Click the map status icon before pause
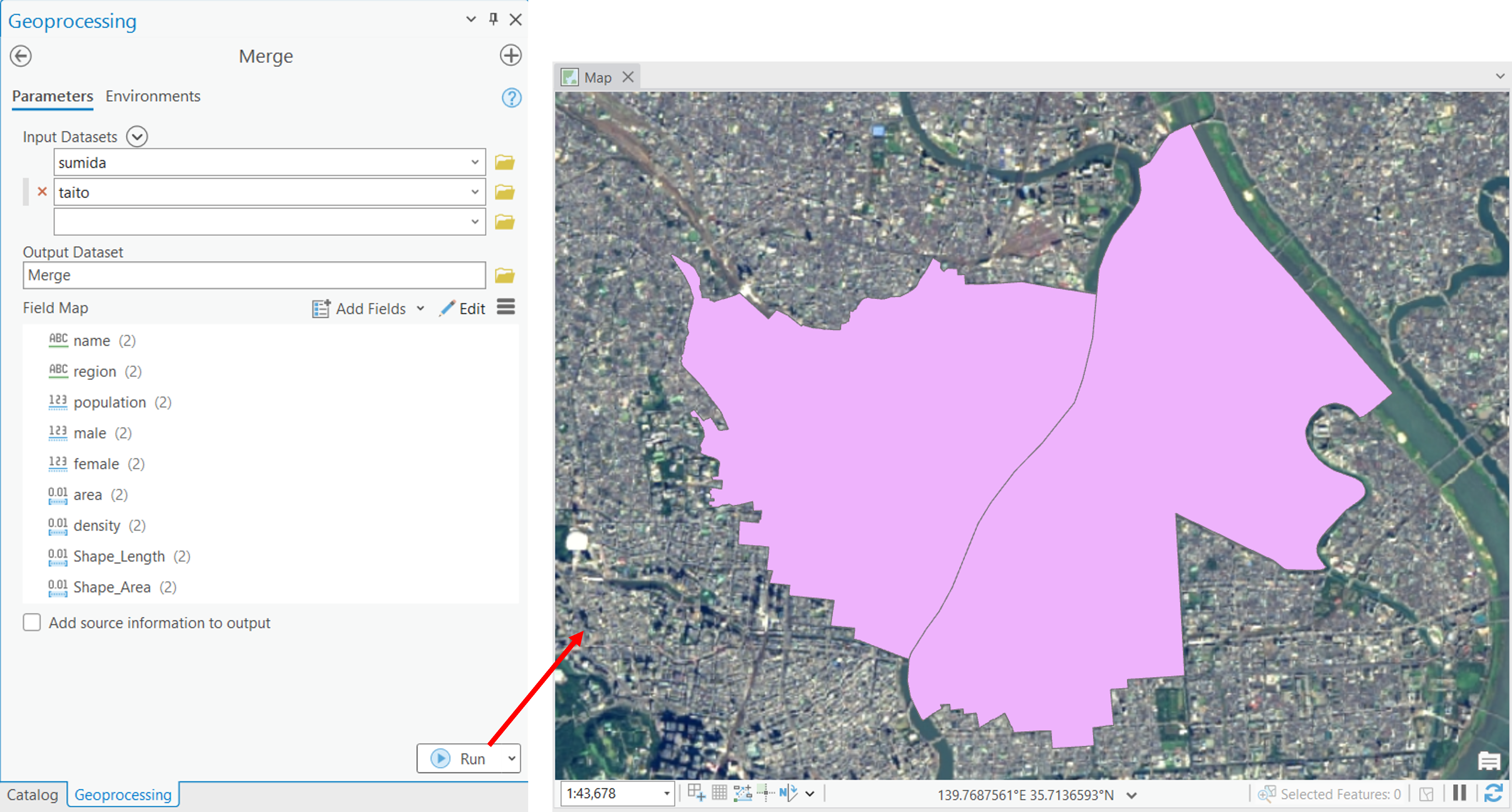This screenshot has width=1512, height=812. (1426, 794)
